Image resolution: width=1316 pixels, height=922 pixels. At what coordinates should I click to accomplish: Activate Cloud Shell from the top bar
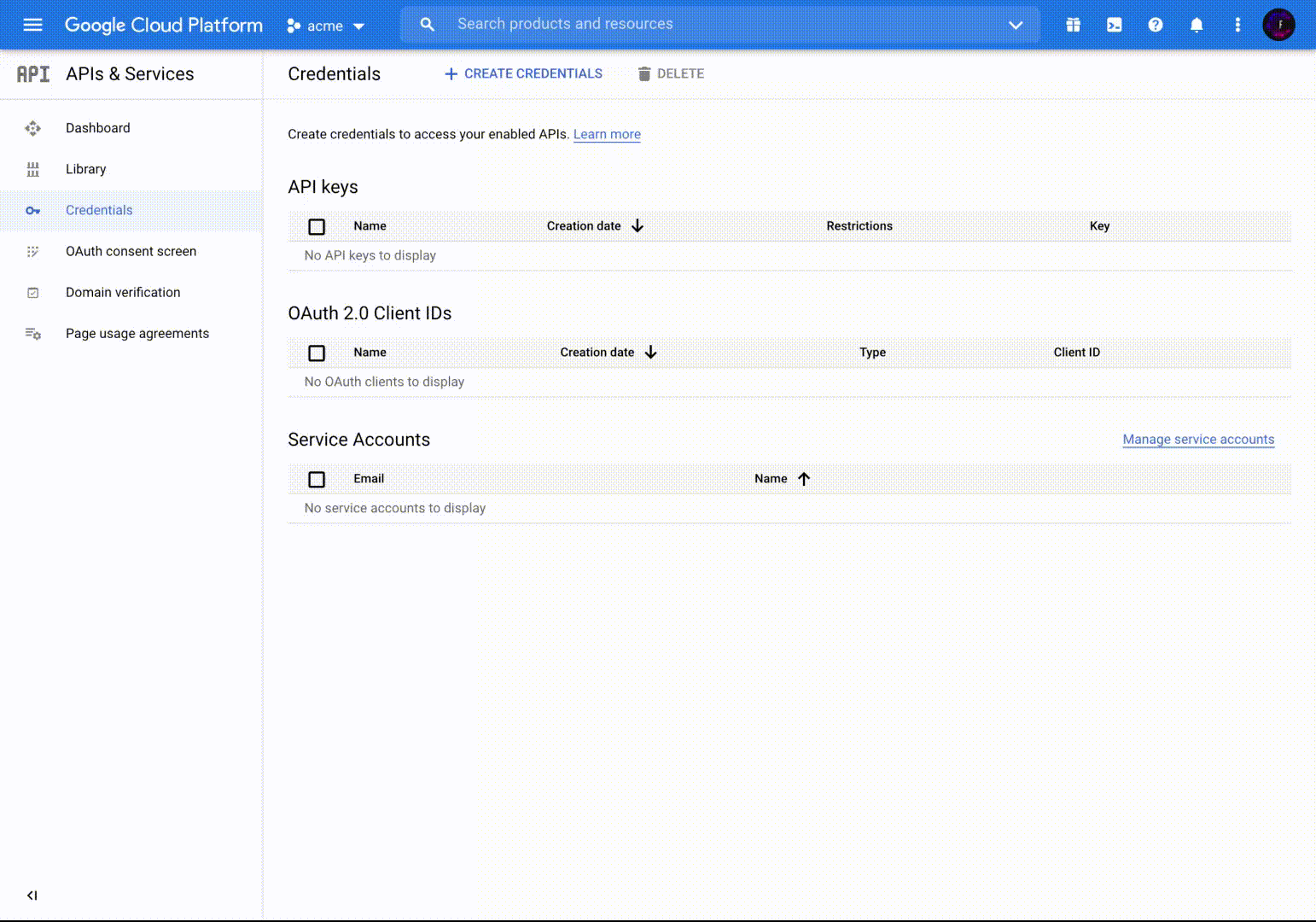click(1114, 24)
